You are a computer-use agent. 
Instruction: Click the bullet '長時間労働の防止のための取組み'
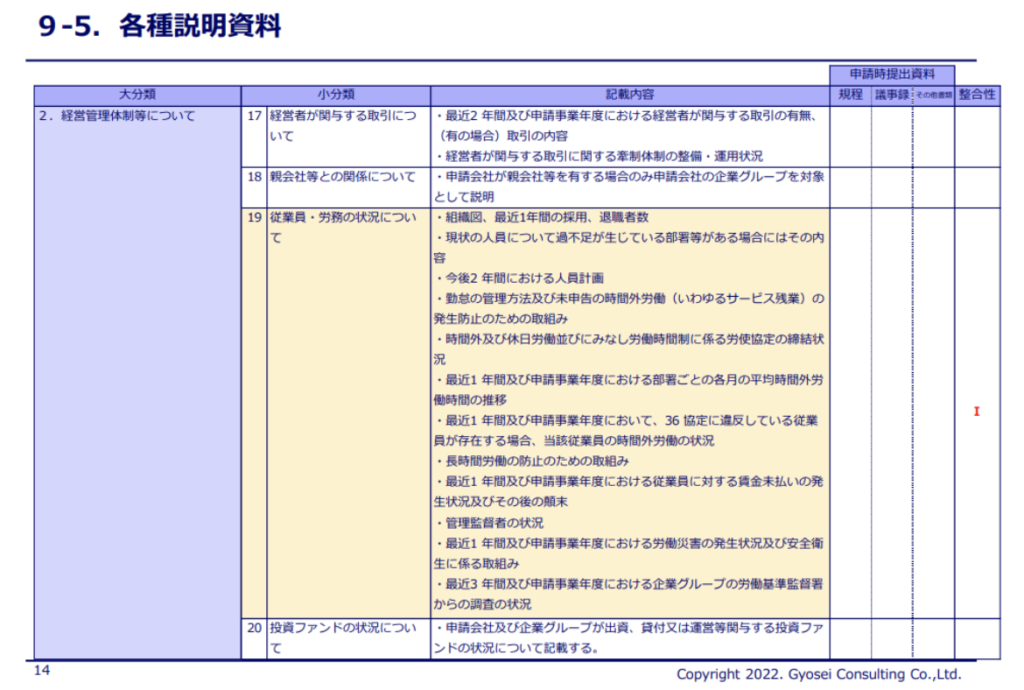(x=532, y=462)
